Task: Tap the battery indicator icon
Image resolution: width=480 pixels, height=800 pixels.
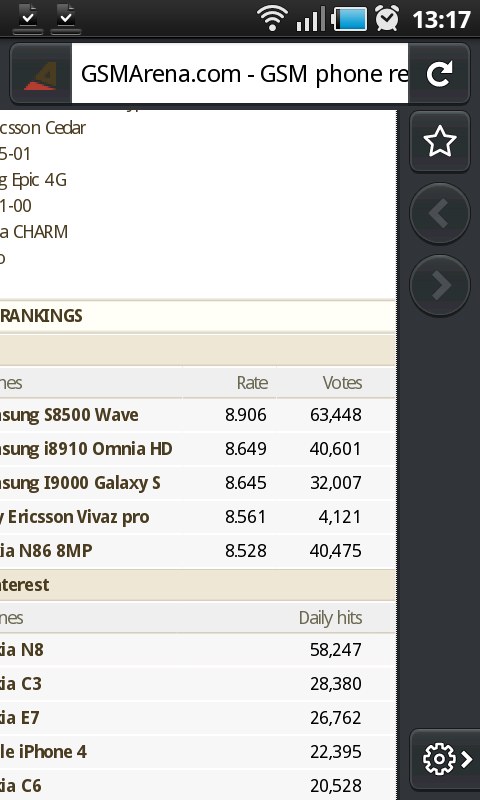Action: pos(349,19)
